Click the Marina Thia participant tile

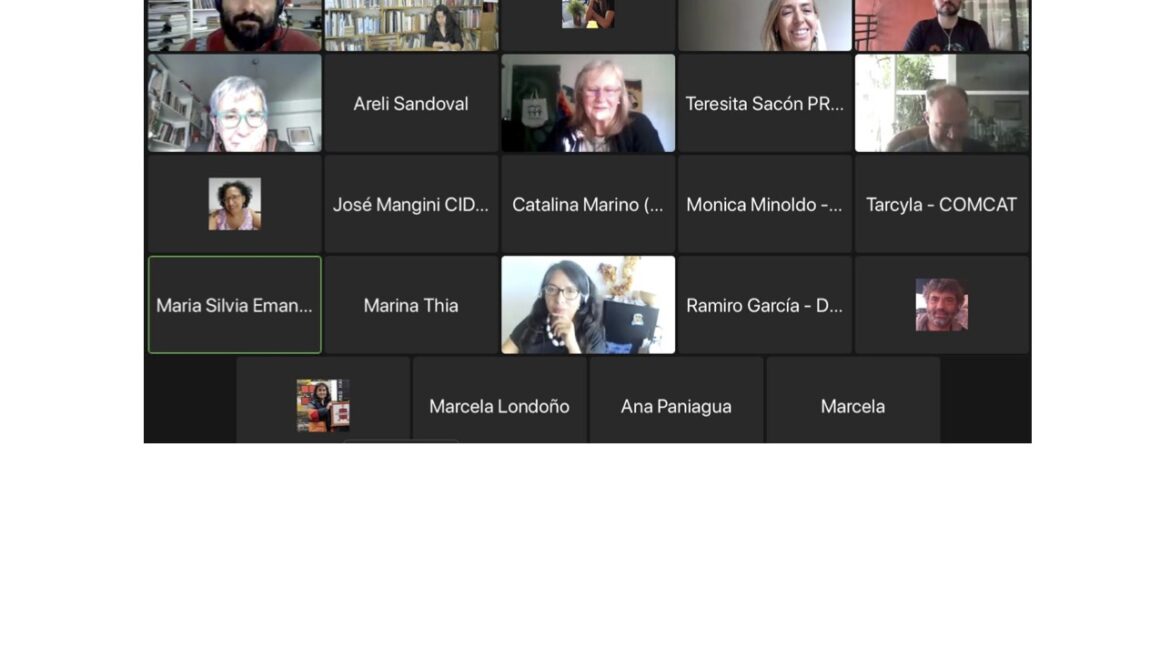tap(411, 305)
